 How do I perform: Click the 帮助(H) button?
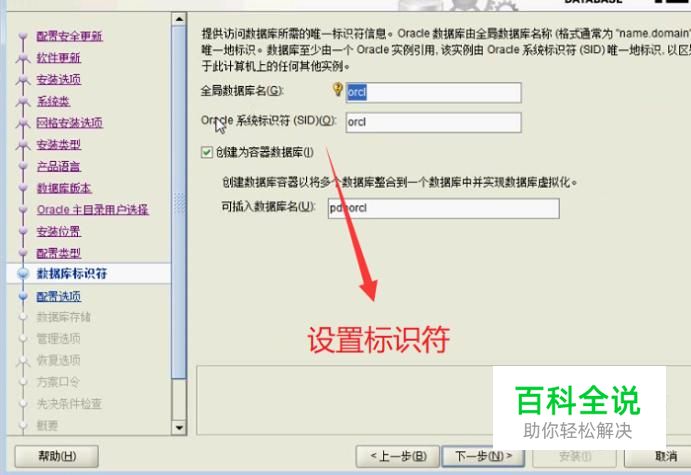pos(57,456)
